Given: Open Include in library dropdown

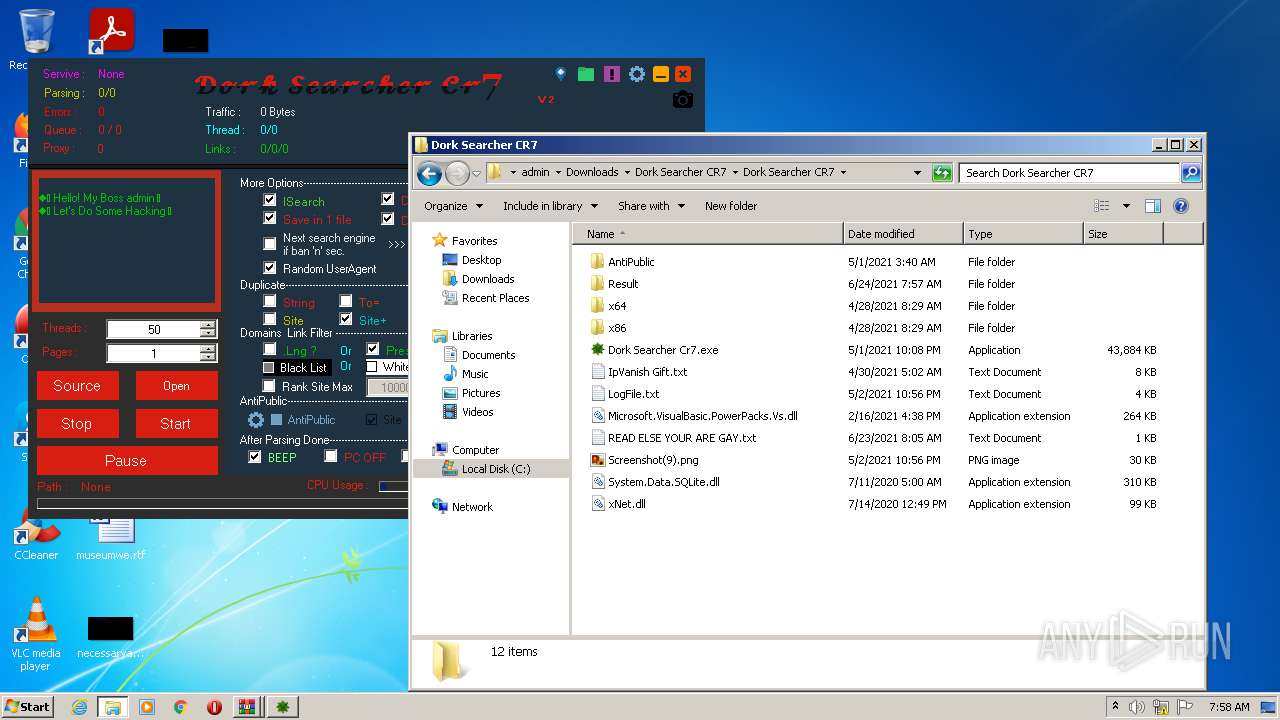Looking at the screenshot, I should point(550,206).
